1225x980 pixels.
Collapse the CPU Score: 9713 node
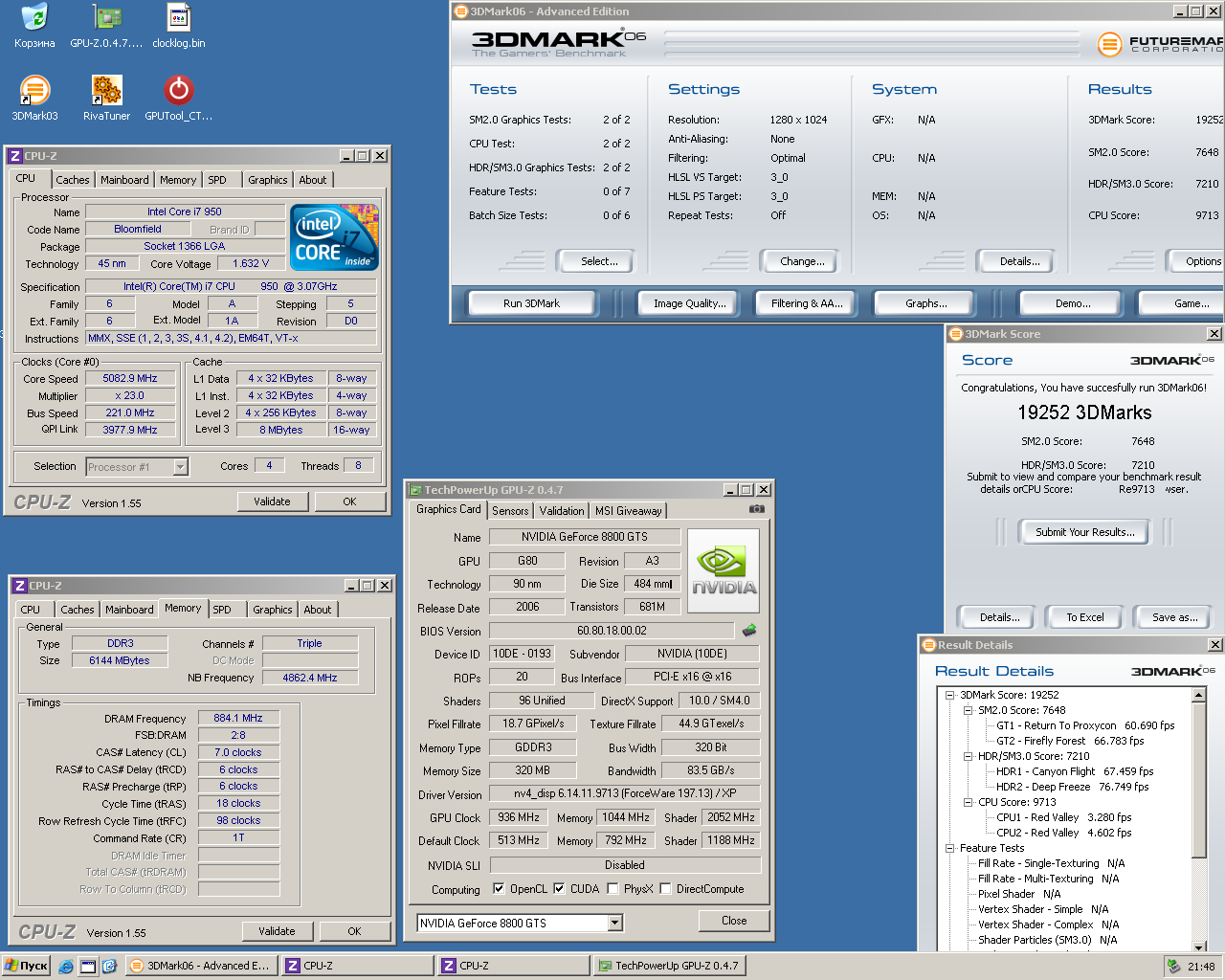[968, 802]
